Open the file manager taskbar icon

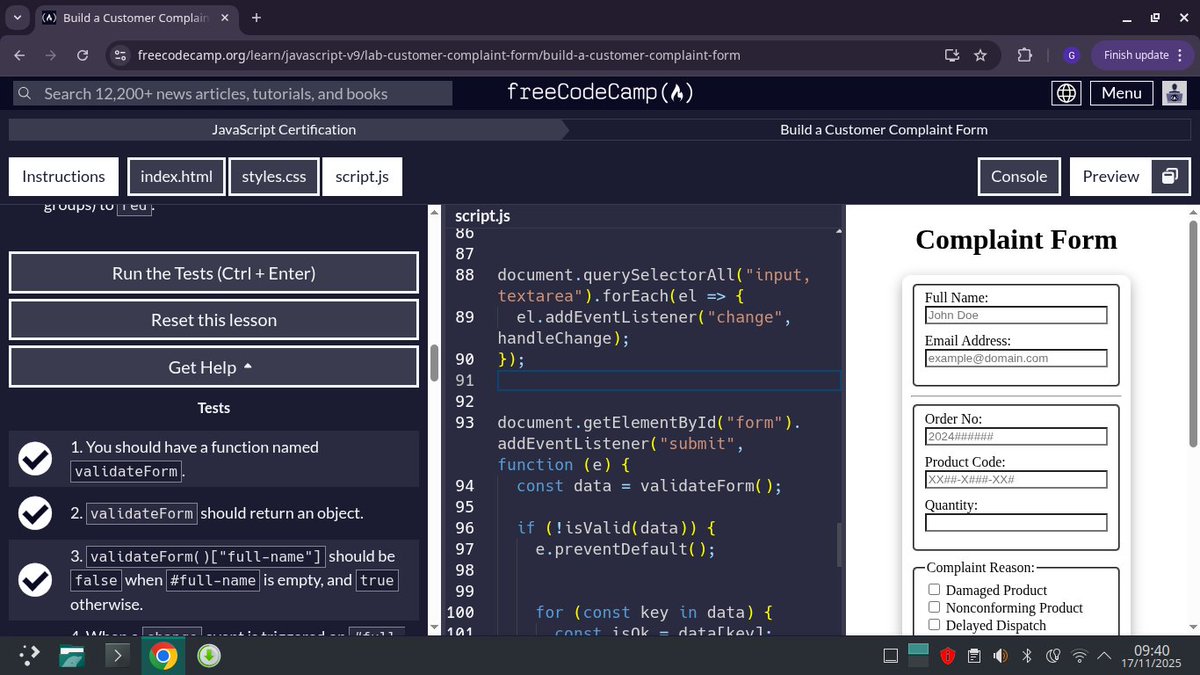click(x=71, y=656)
